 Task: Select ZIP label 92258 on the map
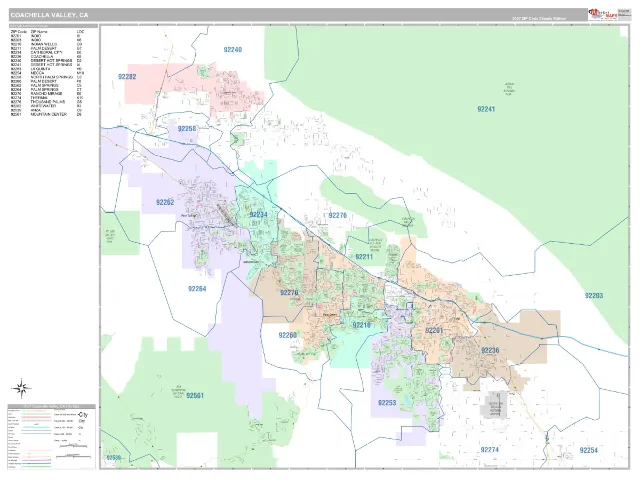[x=187, y=129]
